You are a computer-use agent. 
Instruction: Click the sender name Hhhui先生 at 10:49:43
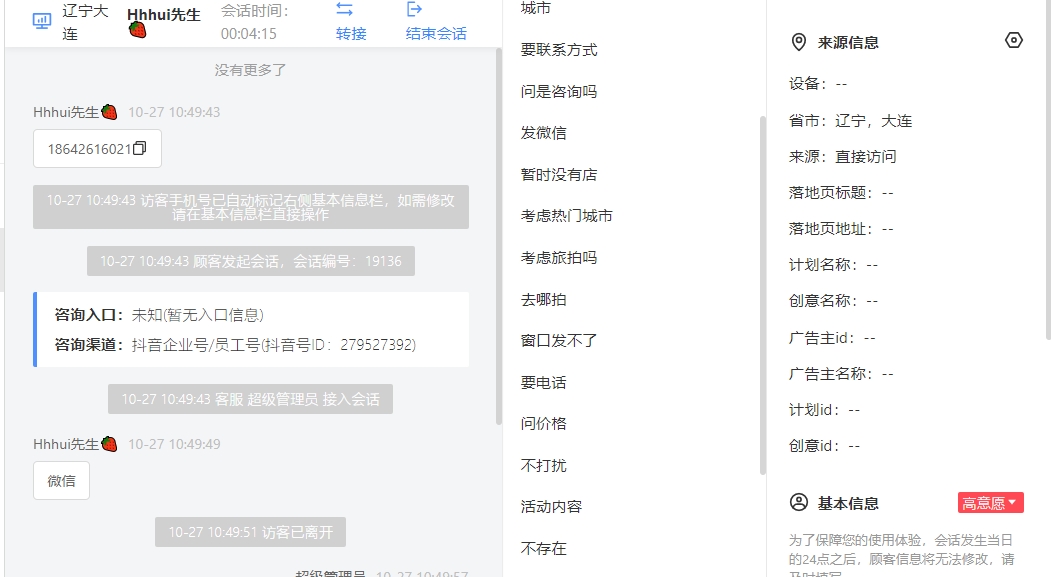[x=66, y=112]
